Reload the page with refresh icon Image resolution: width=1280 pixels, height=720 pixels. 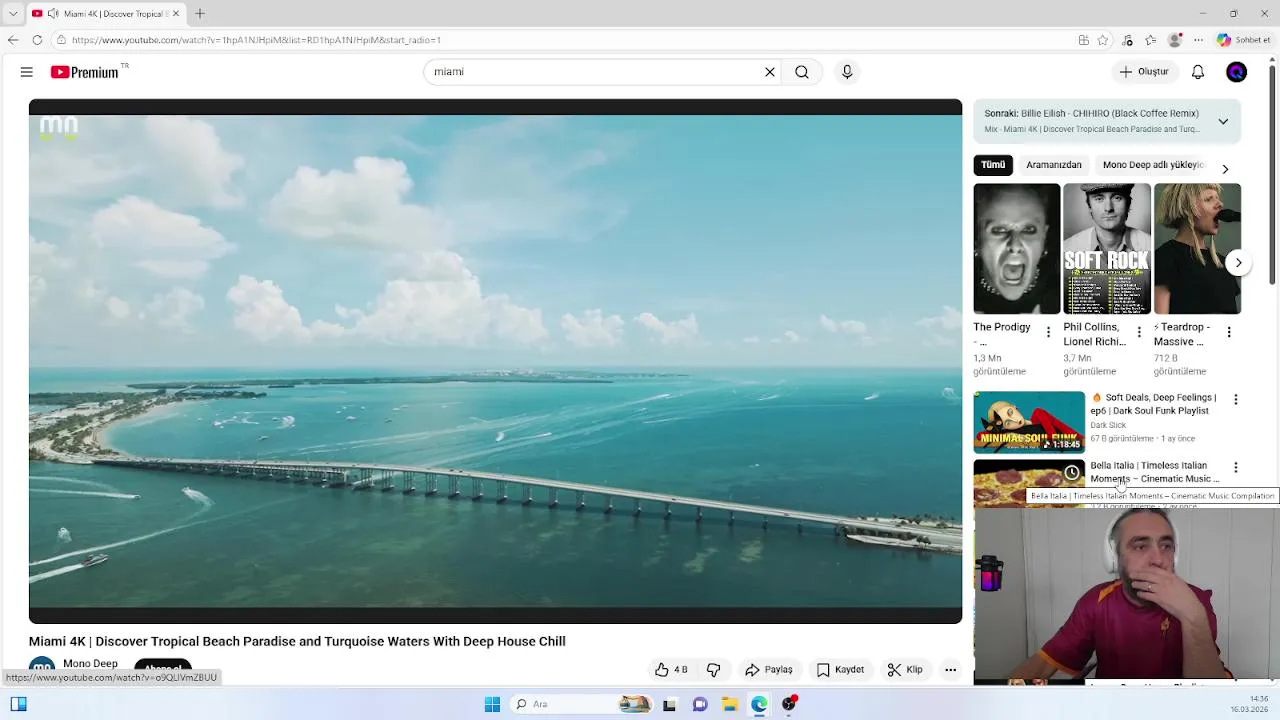click(x=37, y=40)
